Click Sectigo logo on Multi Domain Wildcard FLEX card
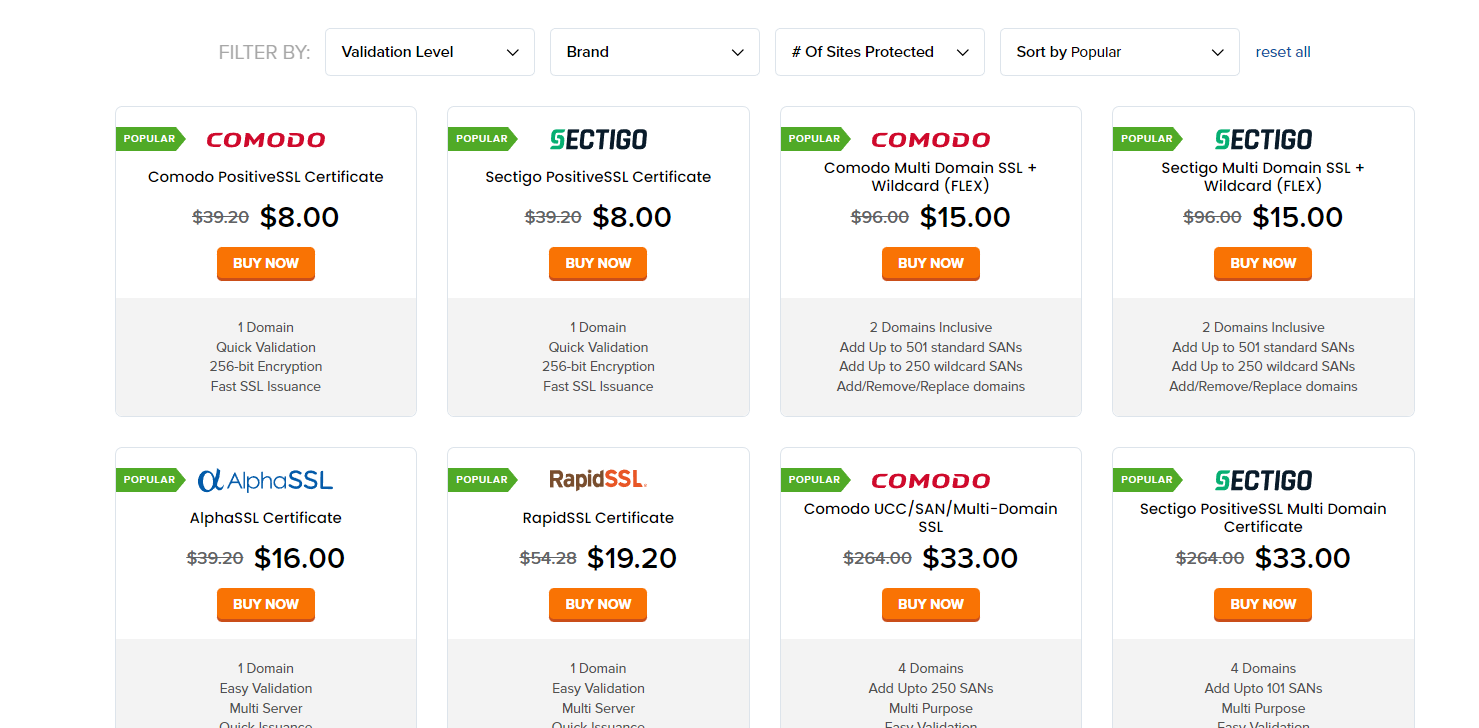The image size is (1479, 728). coord(1263,140)
